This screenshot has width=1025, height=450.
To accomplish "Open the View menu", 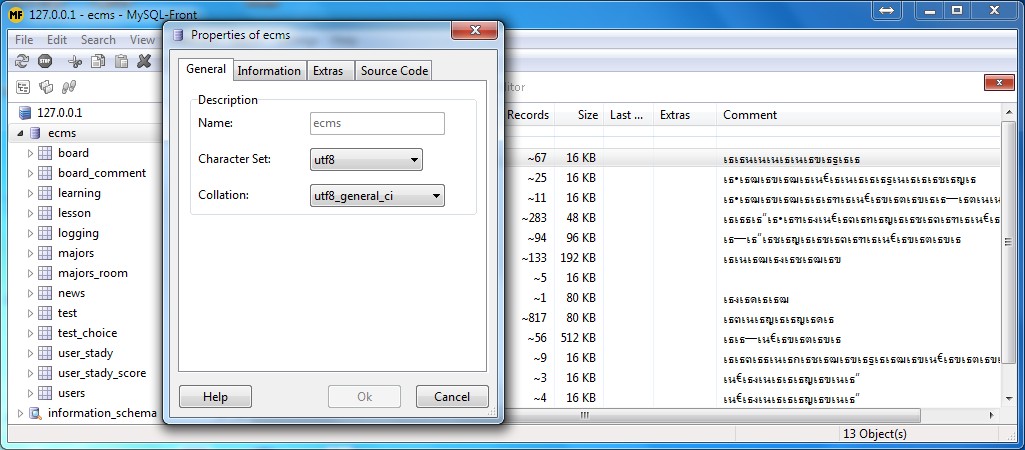I will [142, 40].
